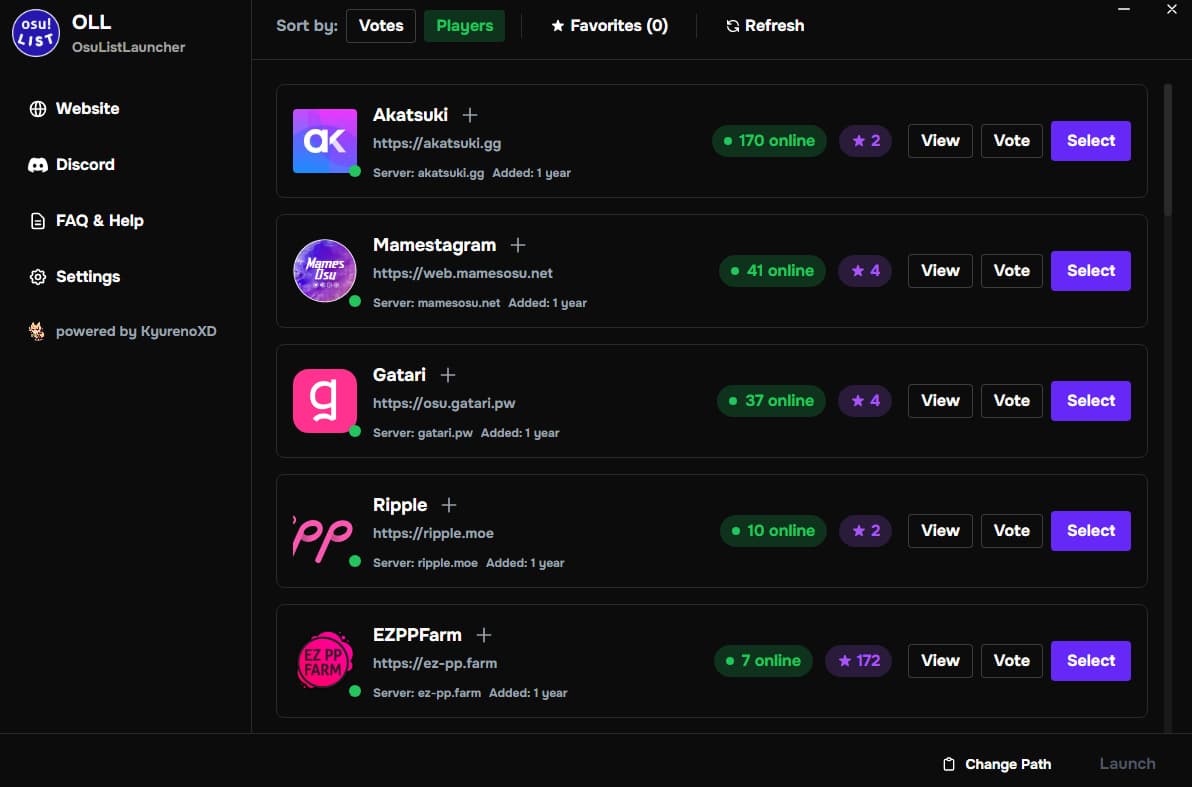Refresh the server list
The width and height of the screenshot is (1192, 787).
coord(764,26)
